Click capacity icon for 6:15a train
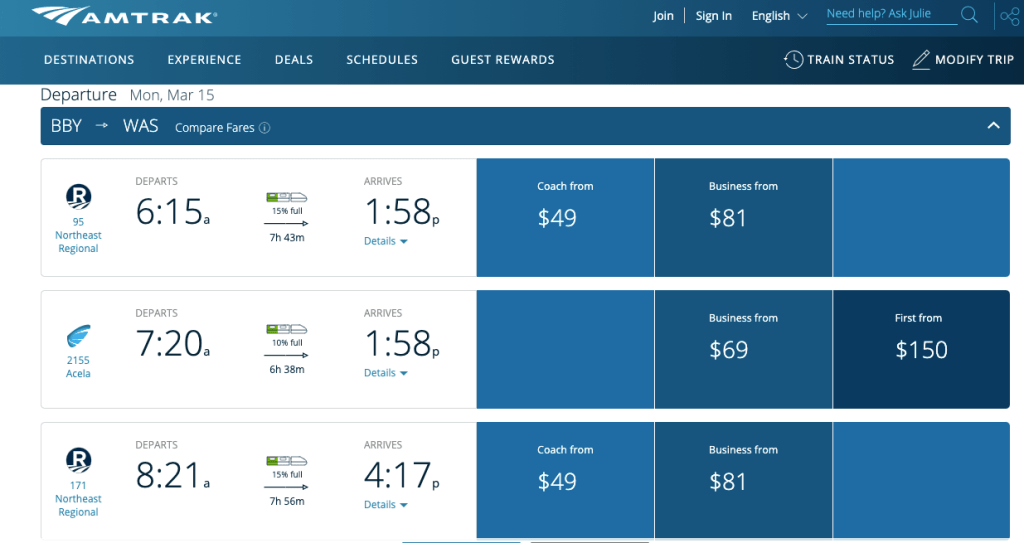1024x543 pixels. point(286,197)
